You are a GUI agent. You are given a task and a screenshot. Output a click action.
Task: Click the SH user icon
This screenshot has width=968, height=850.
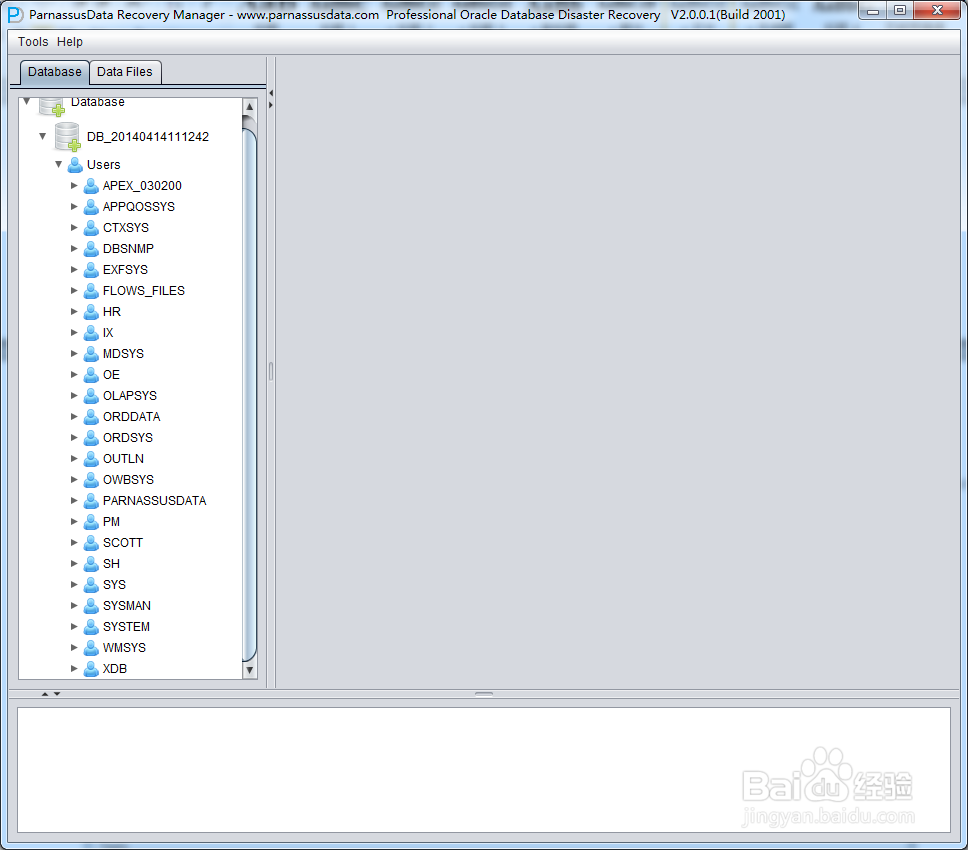click(x=91, y=564)
